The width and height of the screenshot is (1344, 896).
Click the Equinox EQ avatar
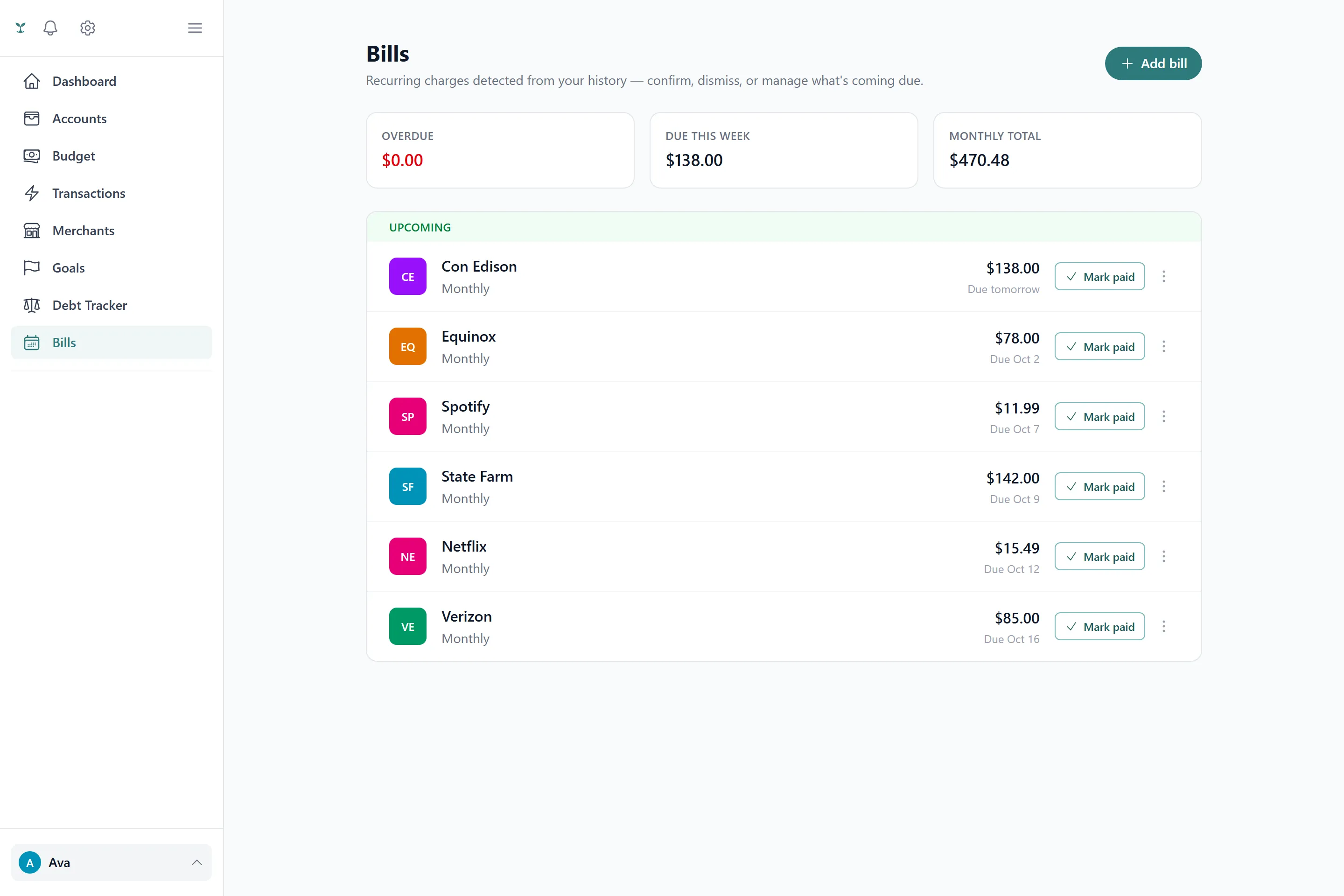[x=407, y=346]
